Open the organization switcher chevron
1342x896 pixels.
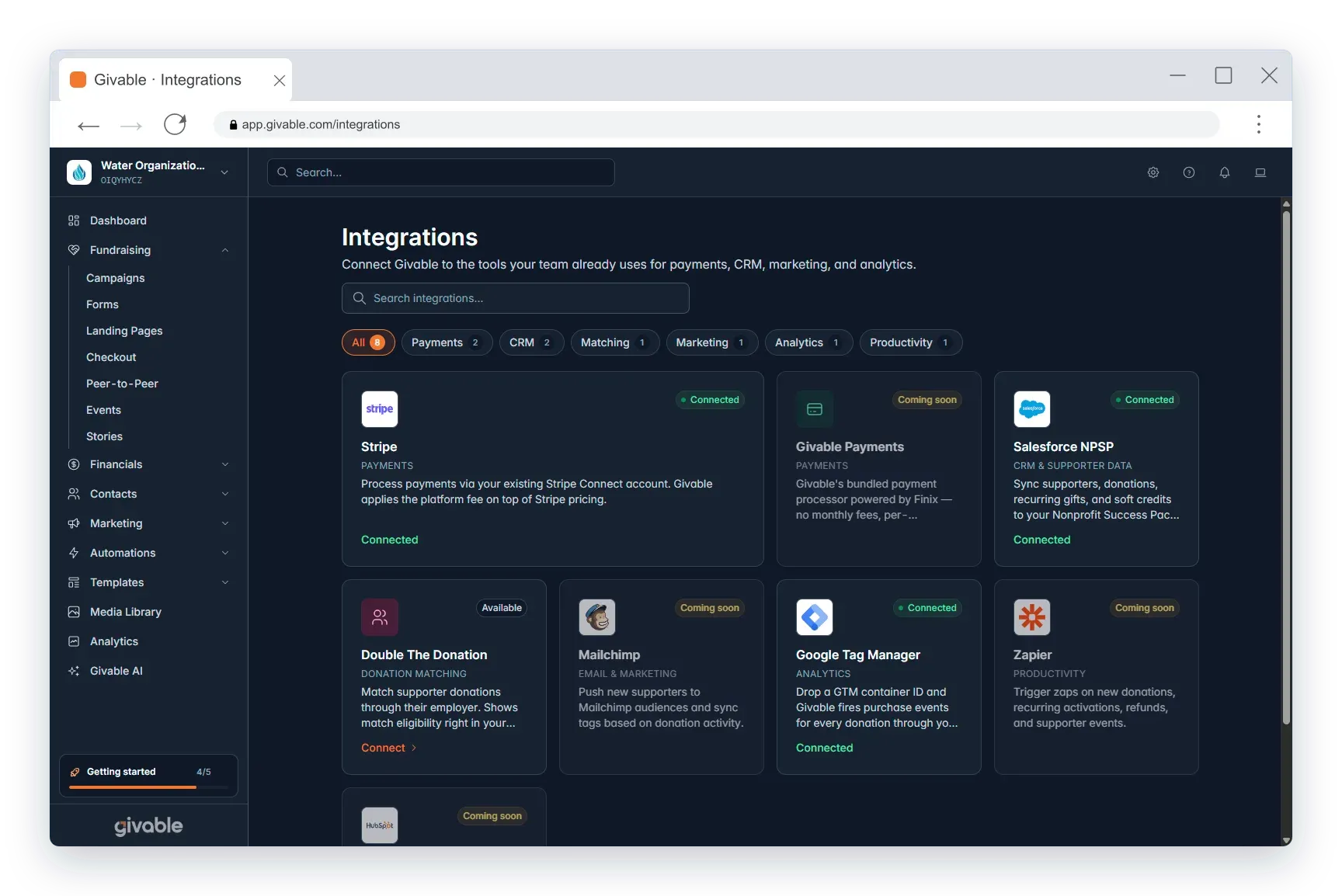click(224, 172)
